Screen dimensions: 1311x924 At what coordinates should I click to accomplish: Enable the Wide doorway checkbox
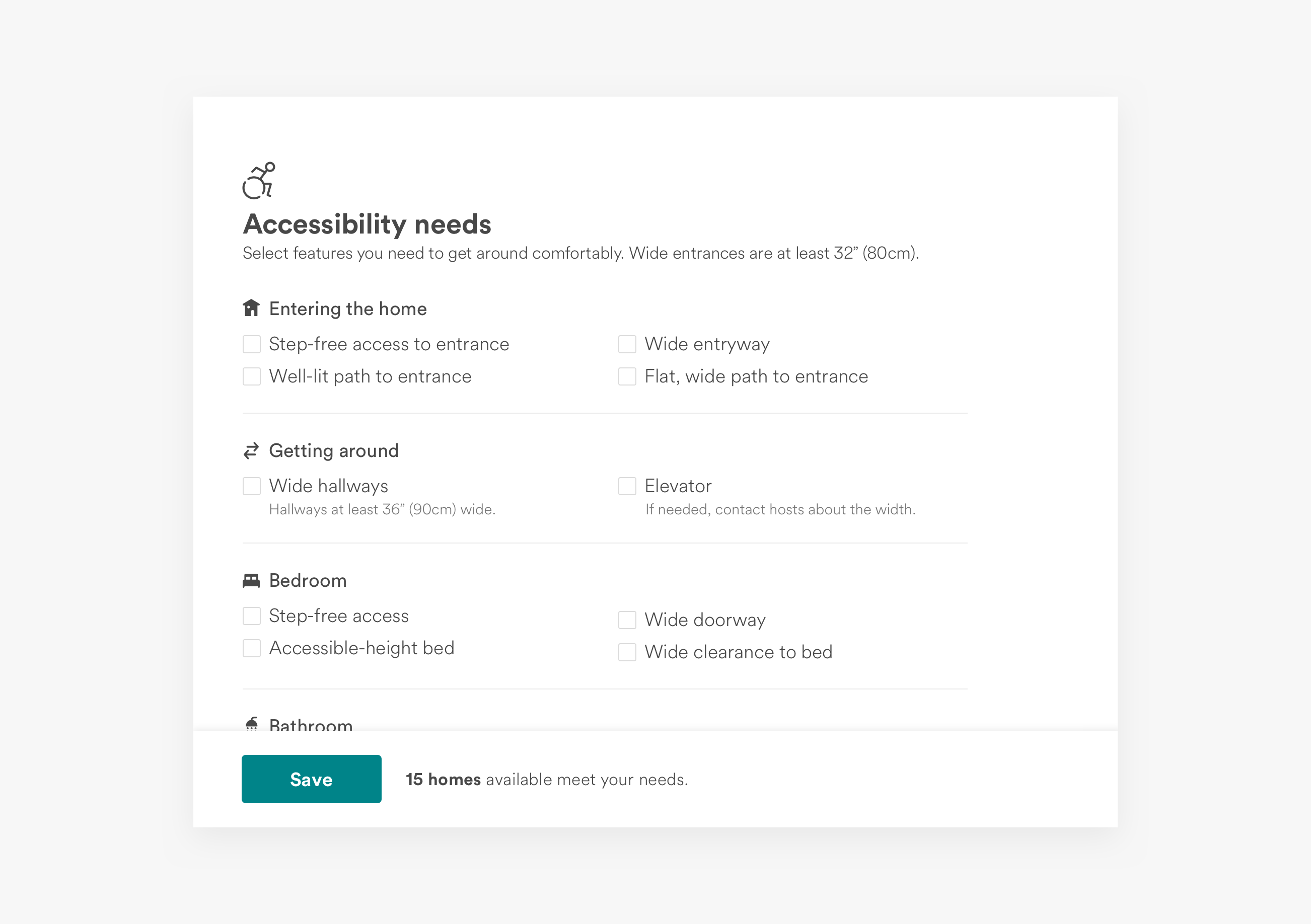coord(627,620)
